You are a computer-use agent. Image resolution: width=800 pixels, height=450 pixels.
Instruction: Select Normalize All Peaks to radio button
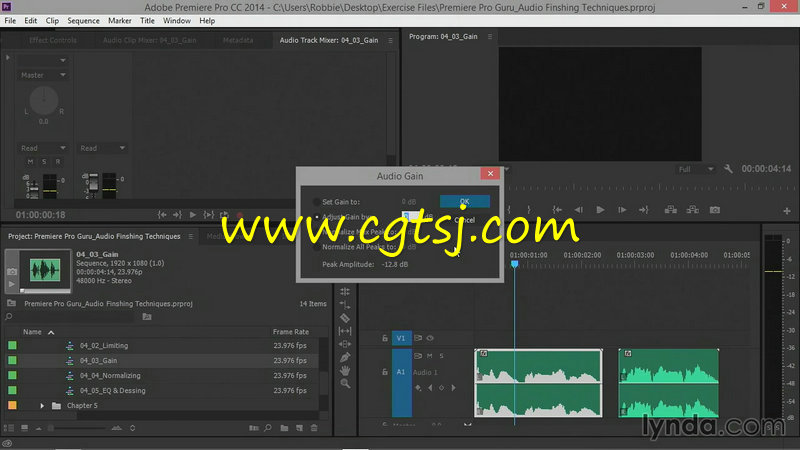316,247
